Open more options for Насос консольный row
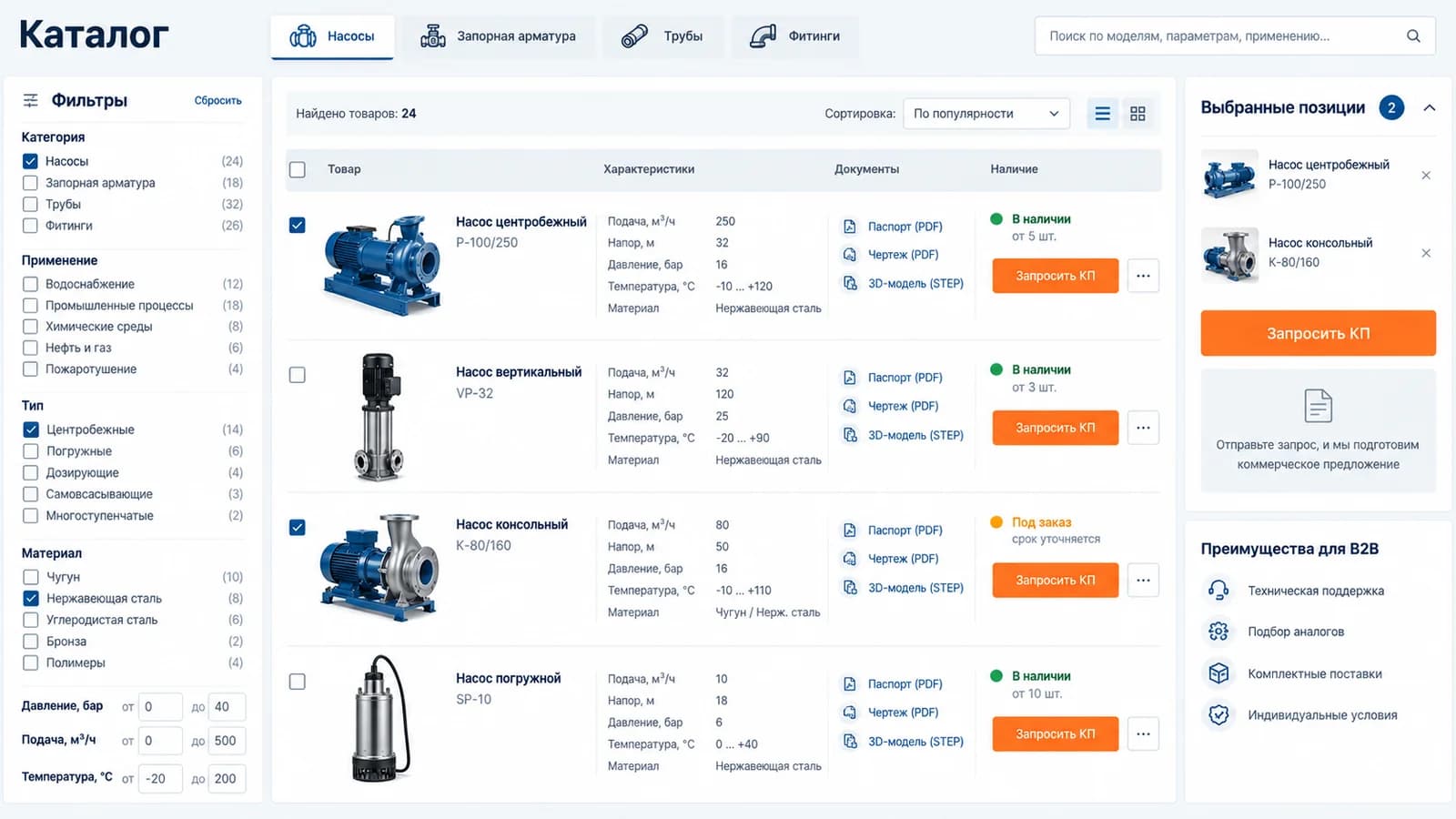 (1143, 581)
